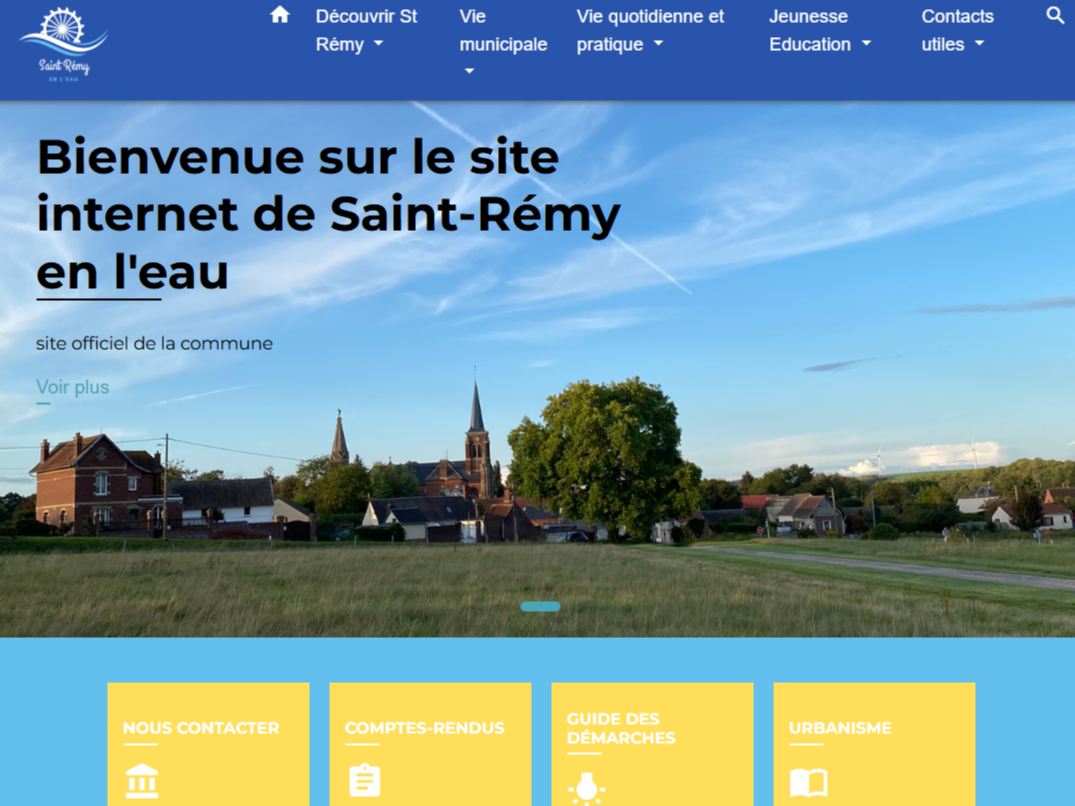Viewport: 1075px width, 806px height.
Task: Click the open book icon under Urbanisme
Action: pos(808,782)
